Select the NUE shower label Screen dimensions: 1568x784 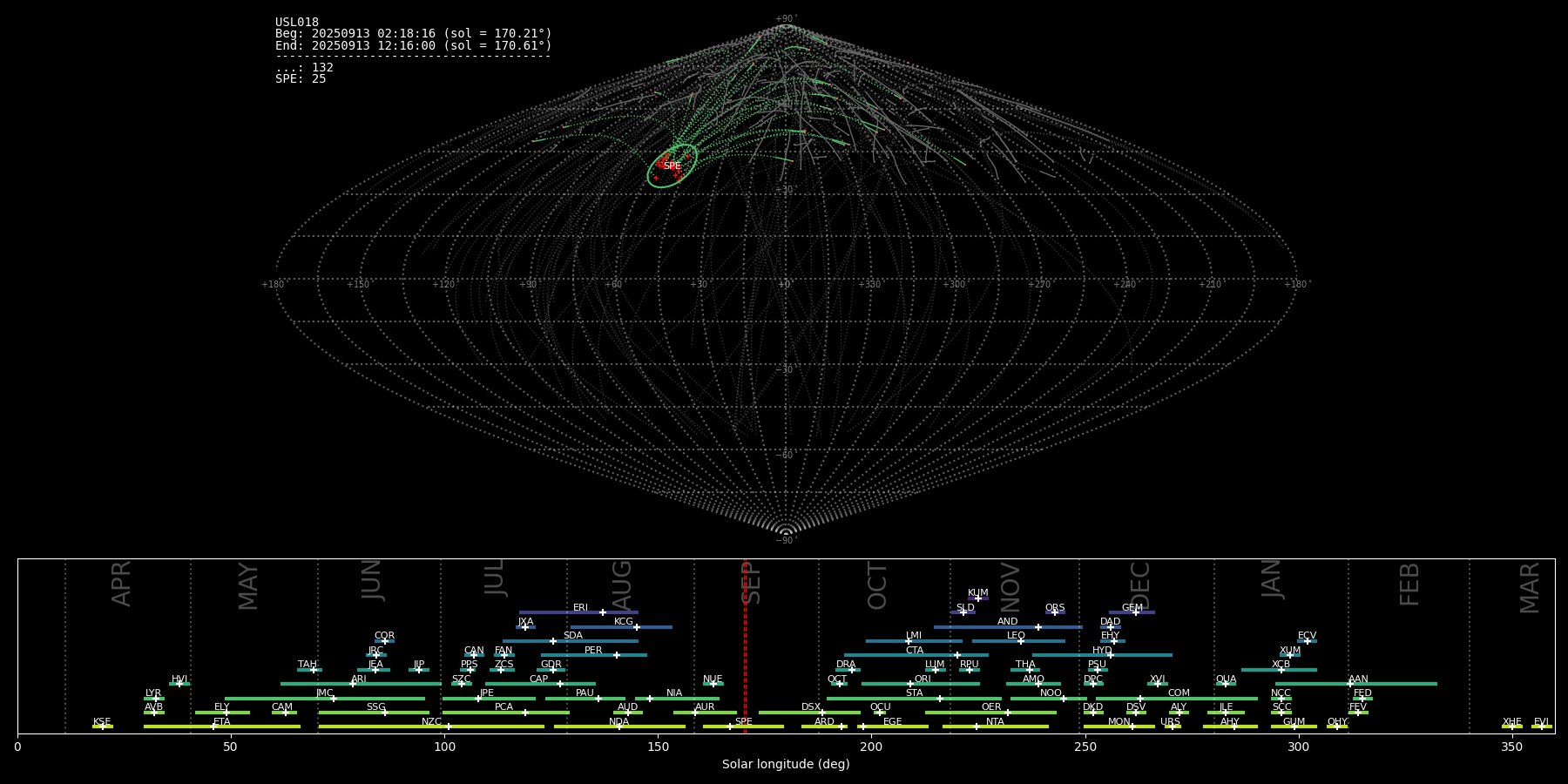click(x=713, y=679)
